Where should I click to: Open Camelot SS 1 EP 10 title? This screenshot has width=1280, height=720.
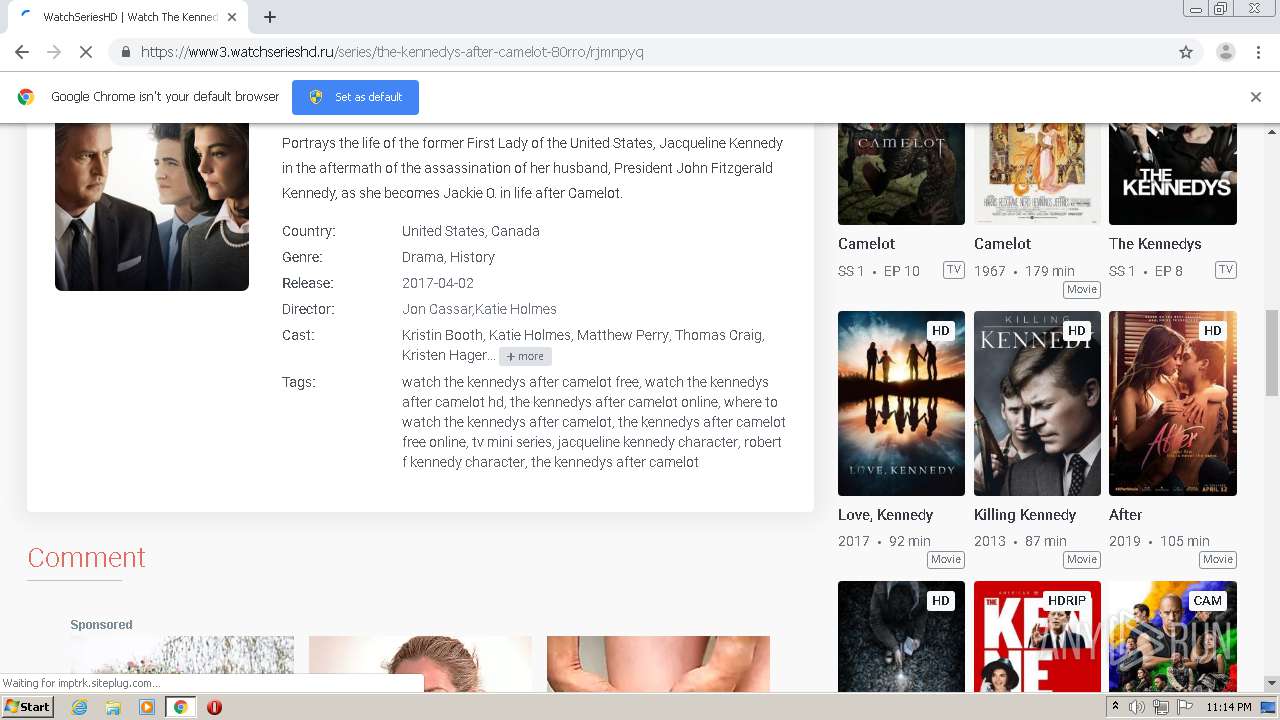click(866, 244)
